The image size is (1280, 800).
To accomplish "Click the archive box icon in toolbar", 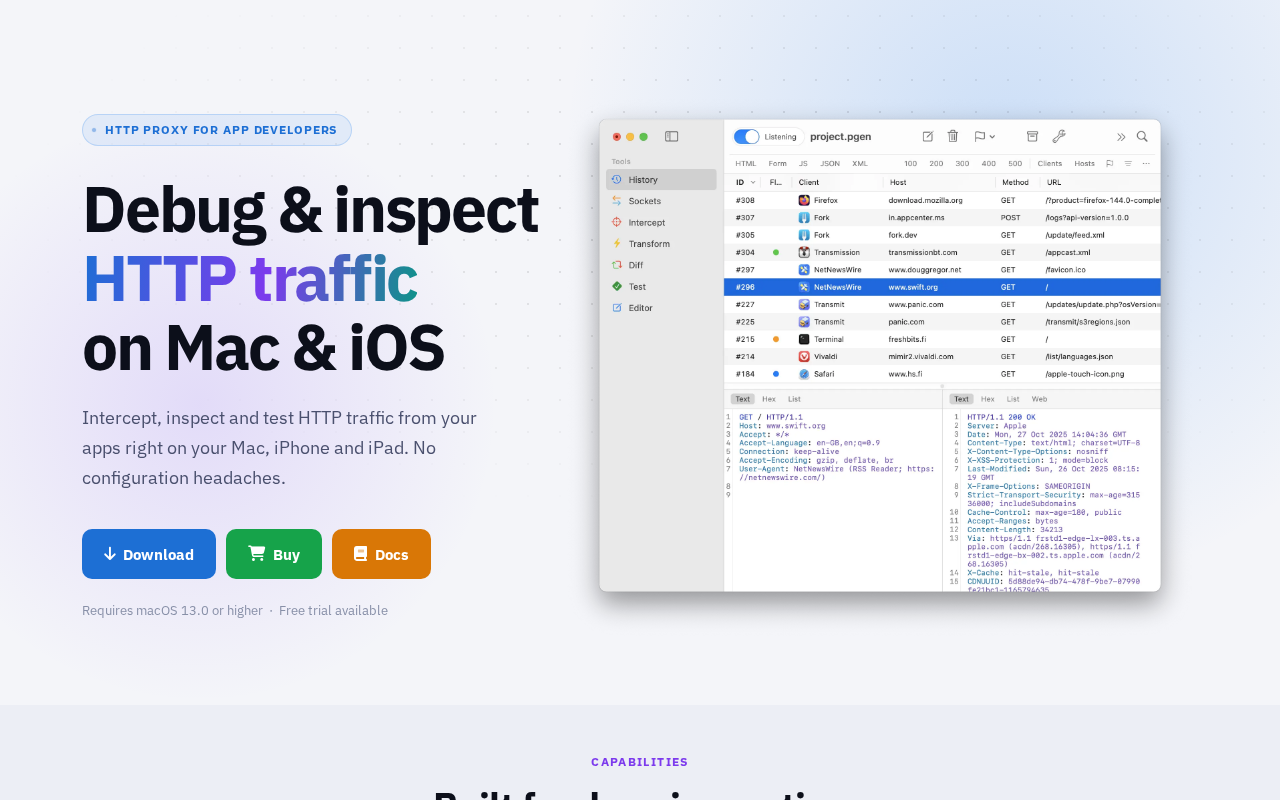I will [x=1033, y=137].
